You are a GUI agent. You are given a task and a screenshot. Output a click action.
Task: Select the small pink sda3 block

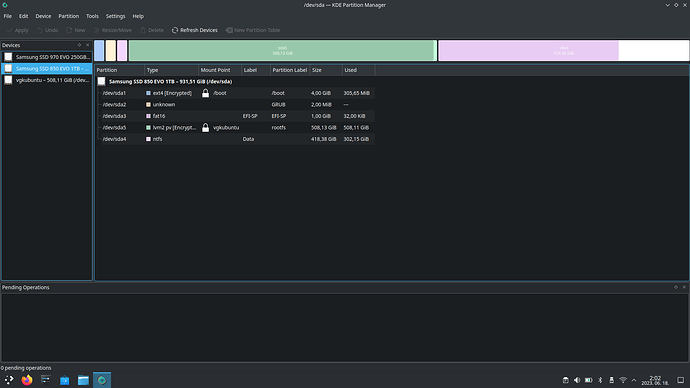[122, 51]
